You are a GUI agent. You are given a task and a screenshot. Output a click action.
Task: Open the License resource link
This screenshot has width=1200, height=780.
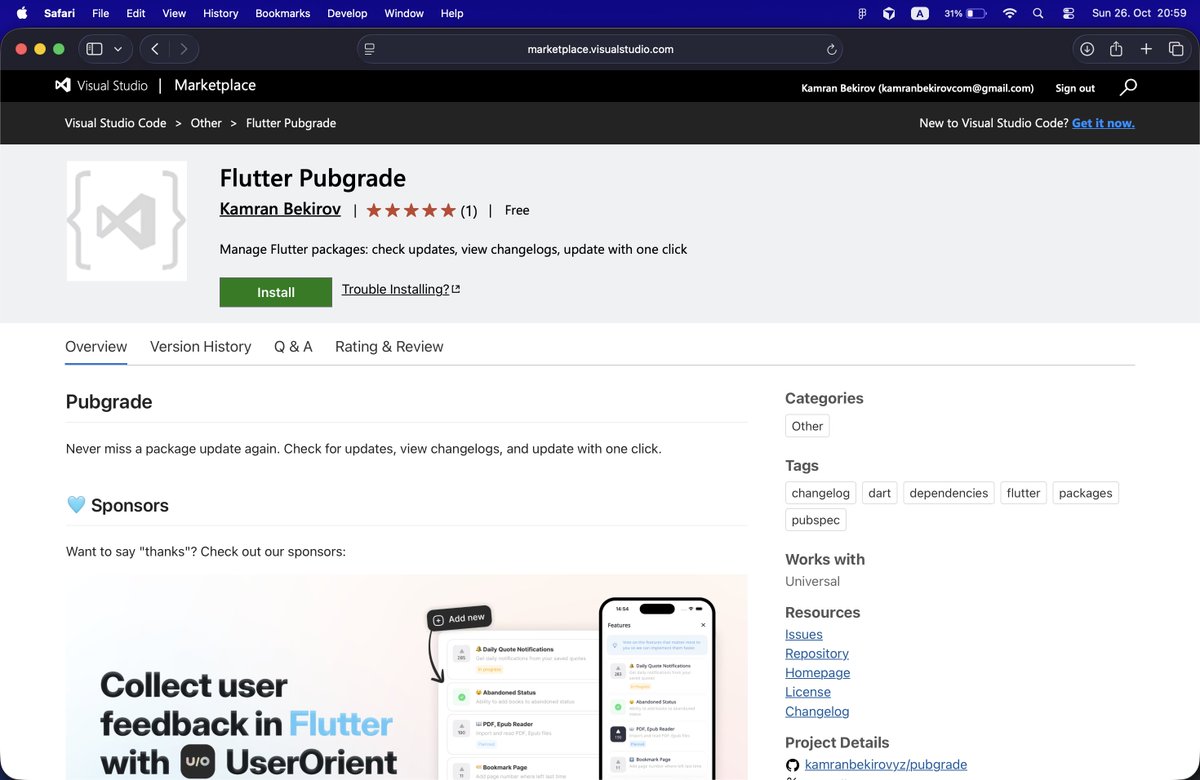coord(808,692)
